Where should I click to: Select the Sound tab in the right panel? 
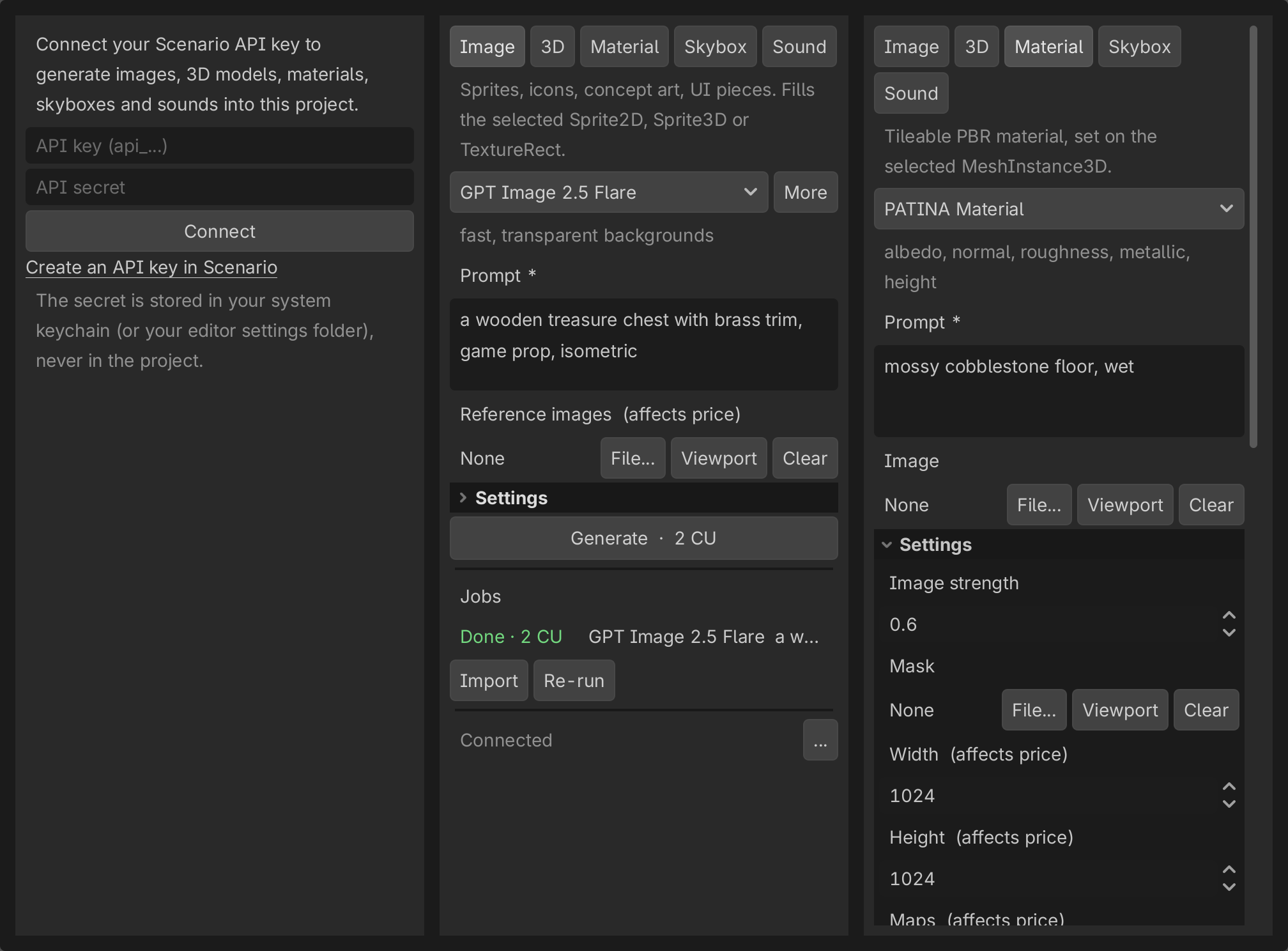click(x=911, y=93)
